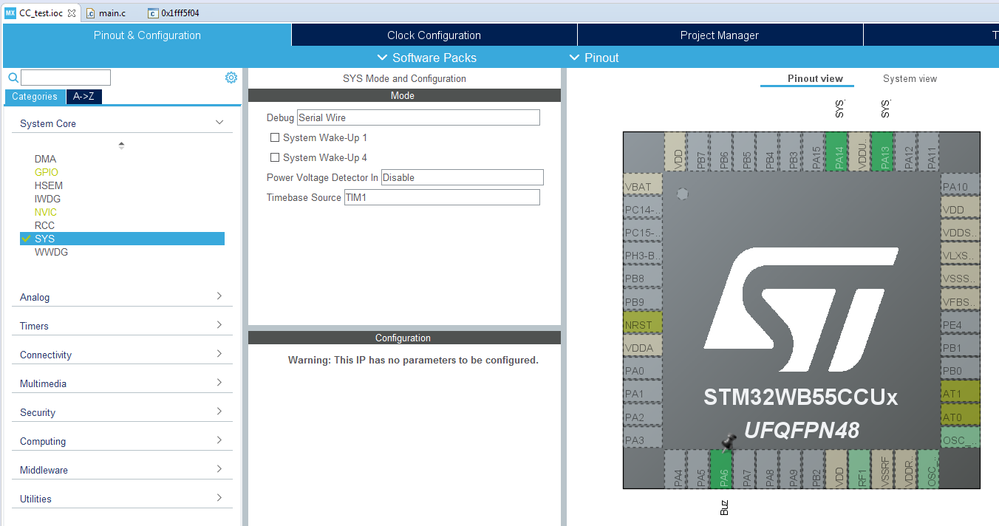Switch to the 0x1fff5f04 editor tab

click(x=174, y=13)
